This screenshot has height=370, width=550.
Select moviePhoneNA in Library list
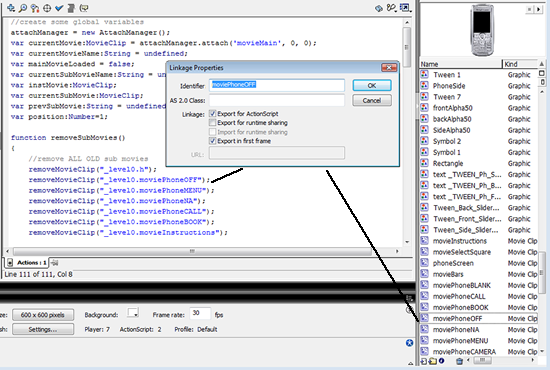click(479, 329)
